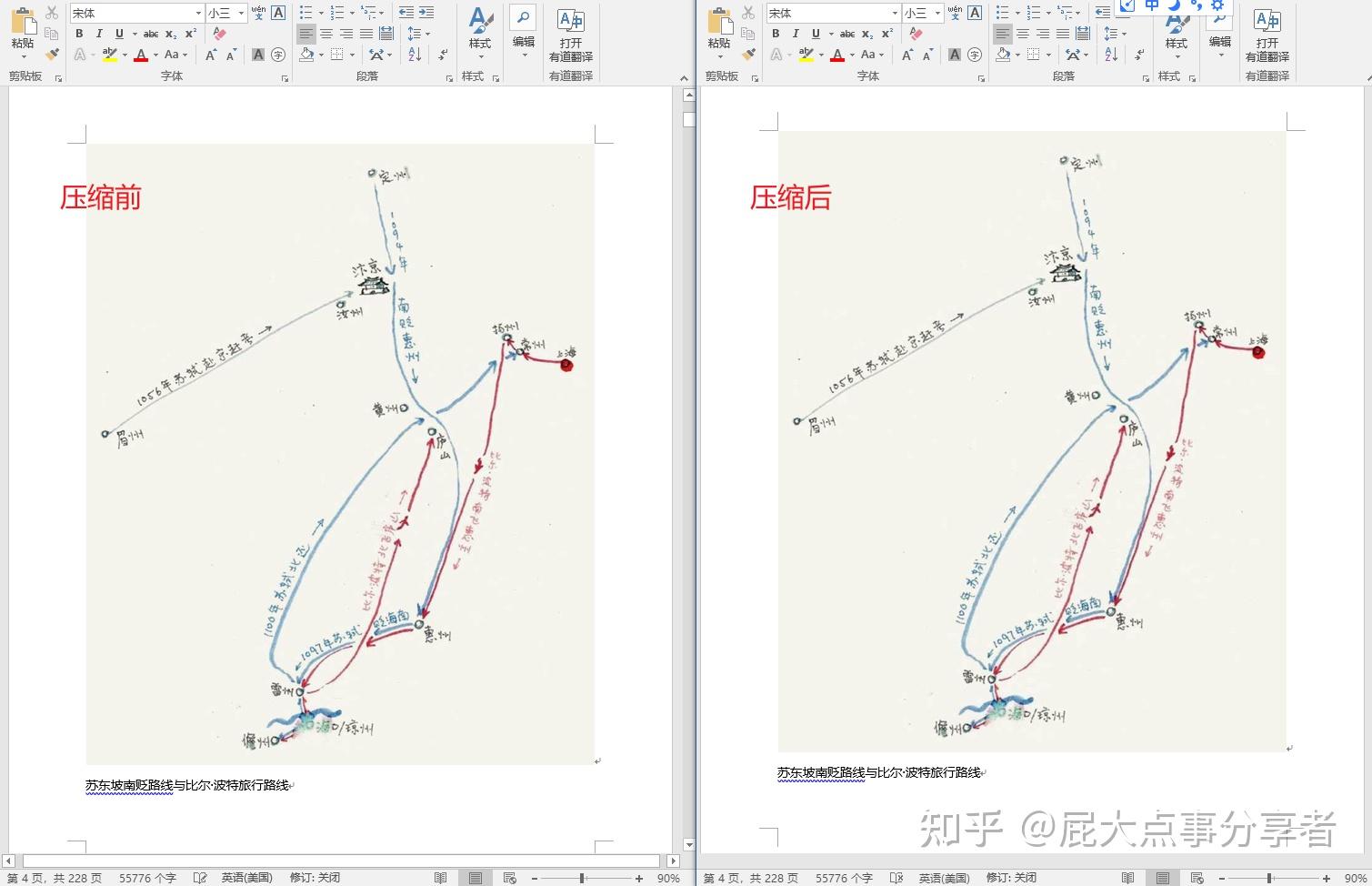Click the Sort A-Z icon in right window
Image resolution: width=1372 pixels, height=886 pixels.
pos(1111,55)
